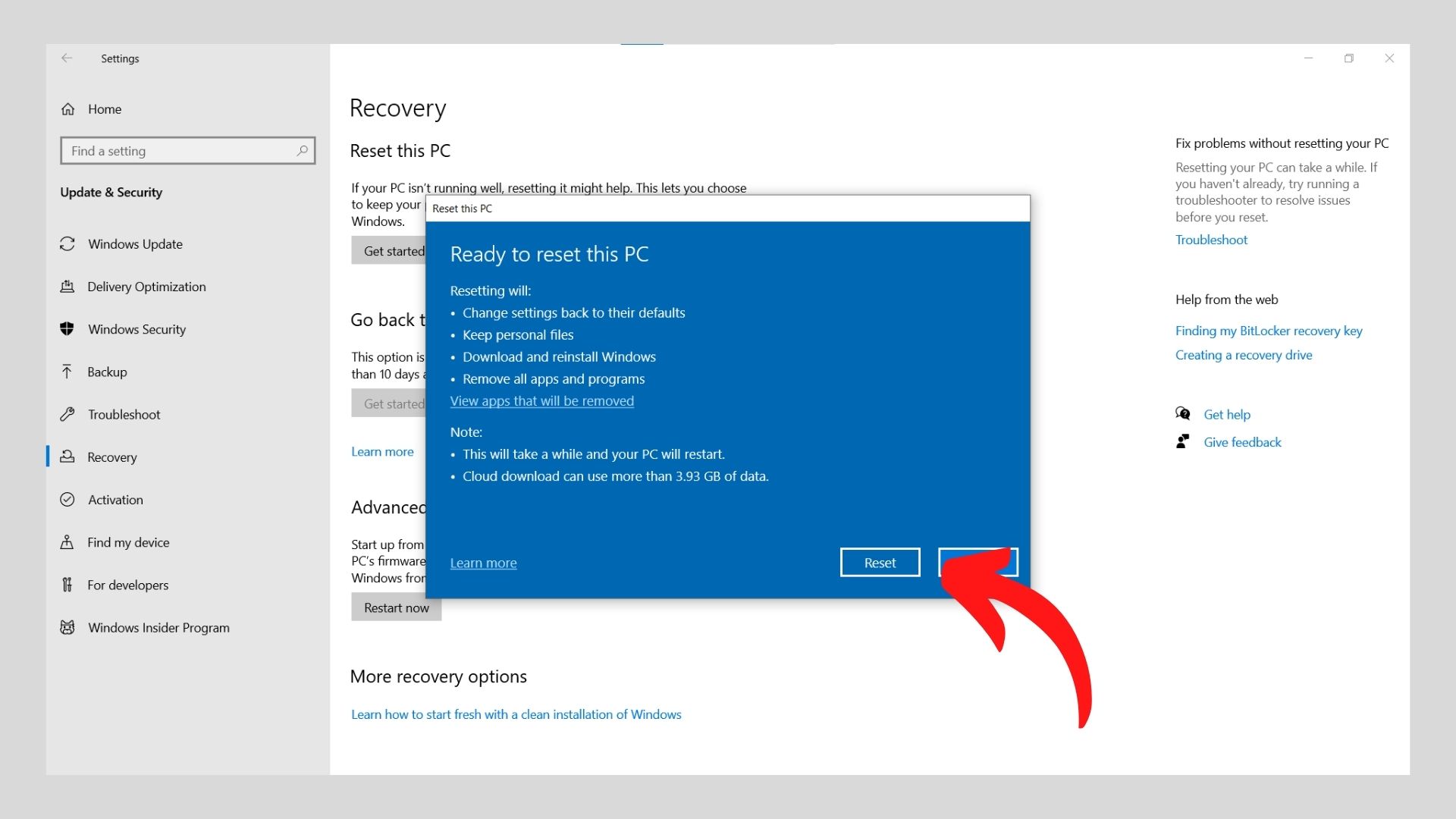Open "Finding my BitLocker recovery key"
The image size is (1456, 819).
pyautogui.click(x=1269, y=331)
